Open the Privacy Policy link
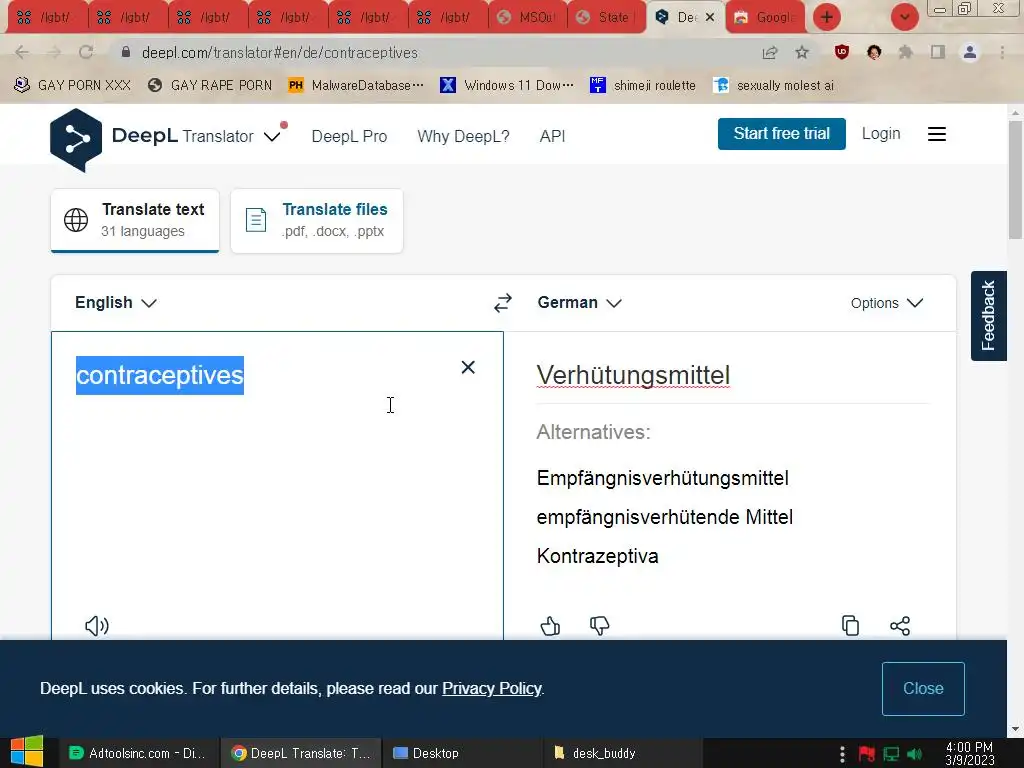The height and width of the screenshot is (768, 1024). pyautogui.click(x=492, y=688)
